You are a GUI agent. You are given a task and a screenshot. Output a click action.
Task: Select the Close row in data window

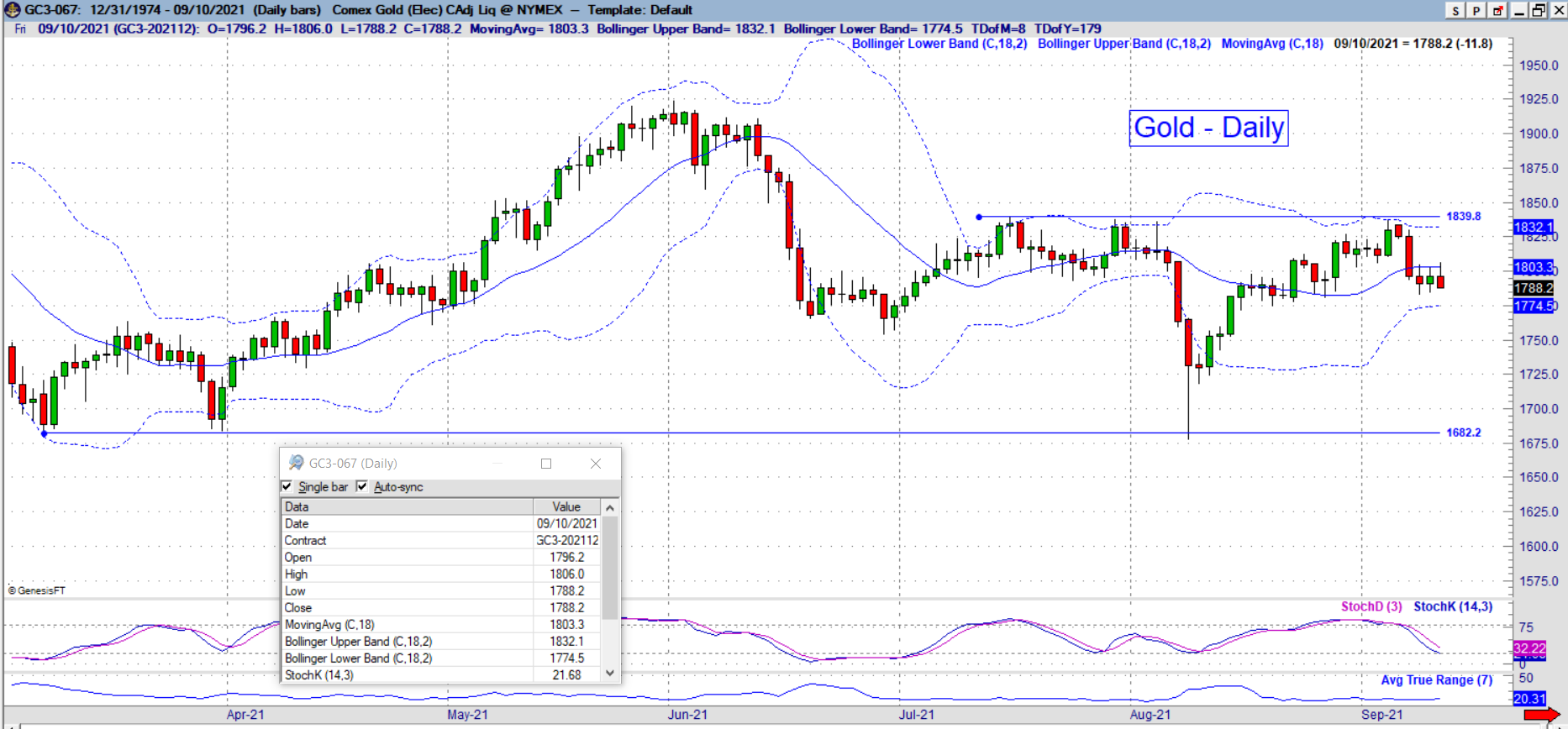tap(442, 607)
